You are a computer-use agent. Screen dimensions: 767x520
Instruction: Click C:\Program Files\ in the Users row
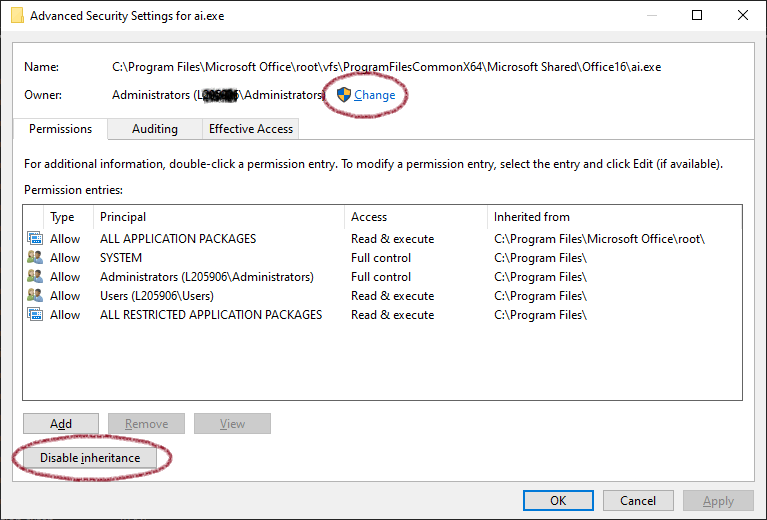540,296
